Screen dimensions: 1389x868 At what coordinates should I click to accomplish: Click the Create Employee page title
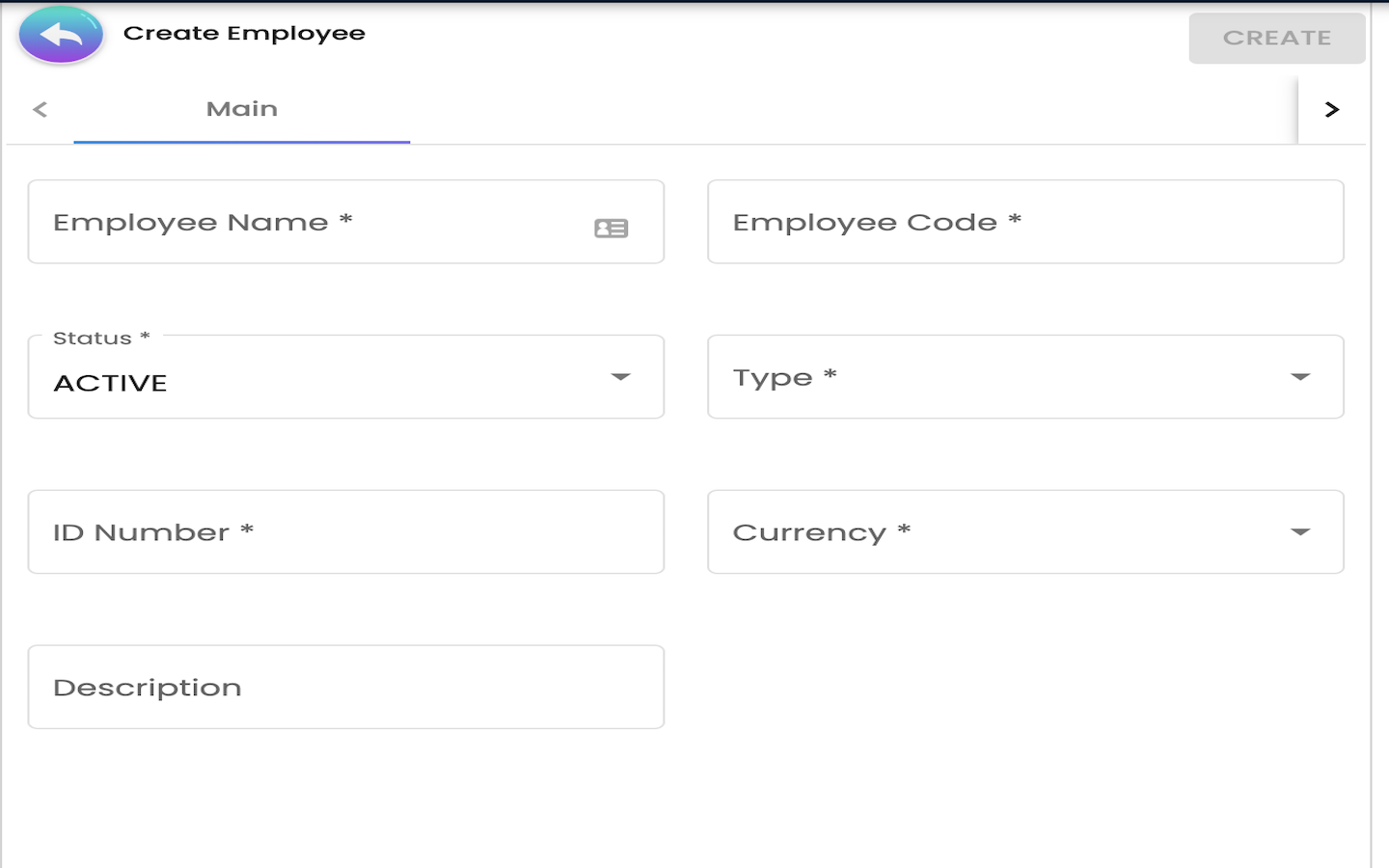pyautogui.click(x=244, y=33)
